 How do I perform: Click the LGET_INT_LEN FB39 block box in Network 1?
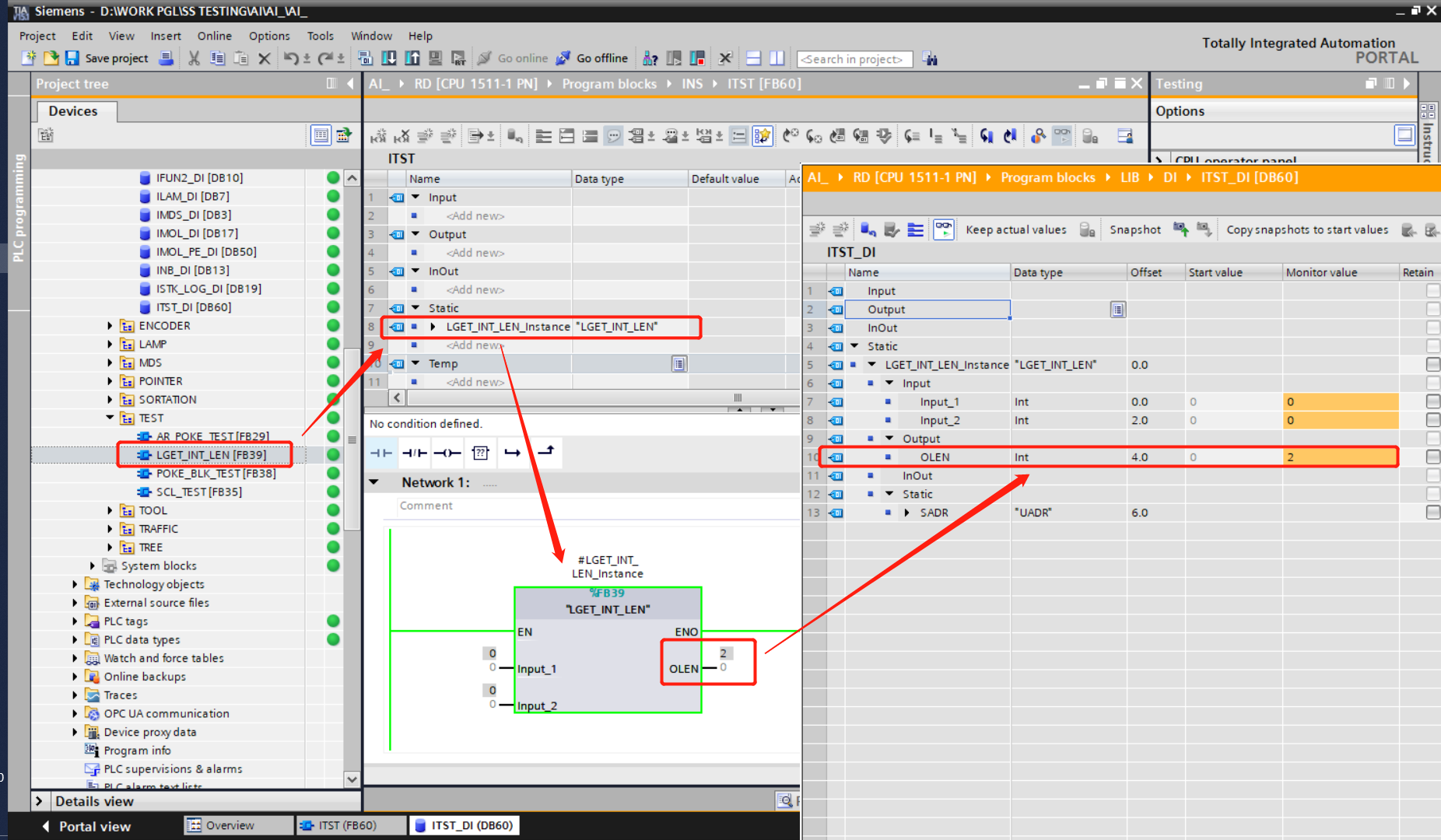608,649
